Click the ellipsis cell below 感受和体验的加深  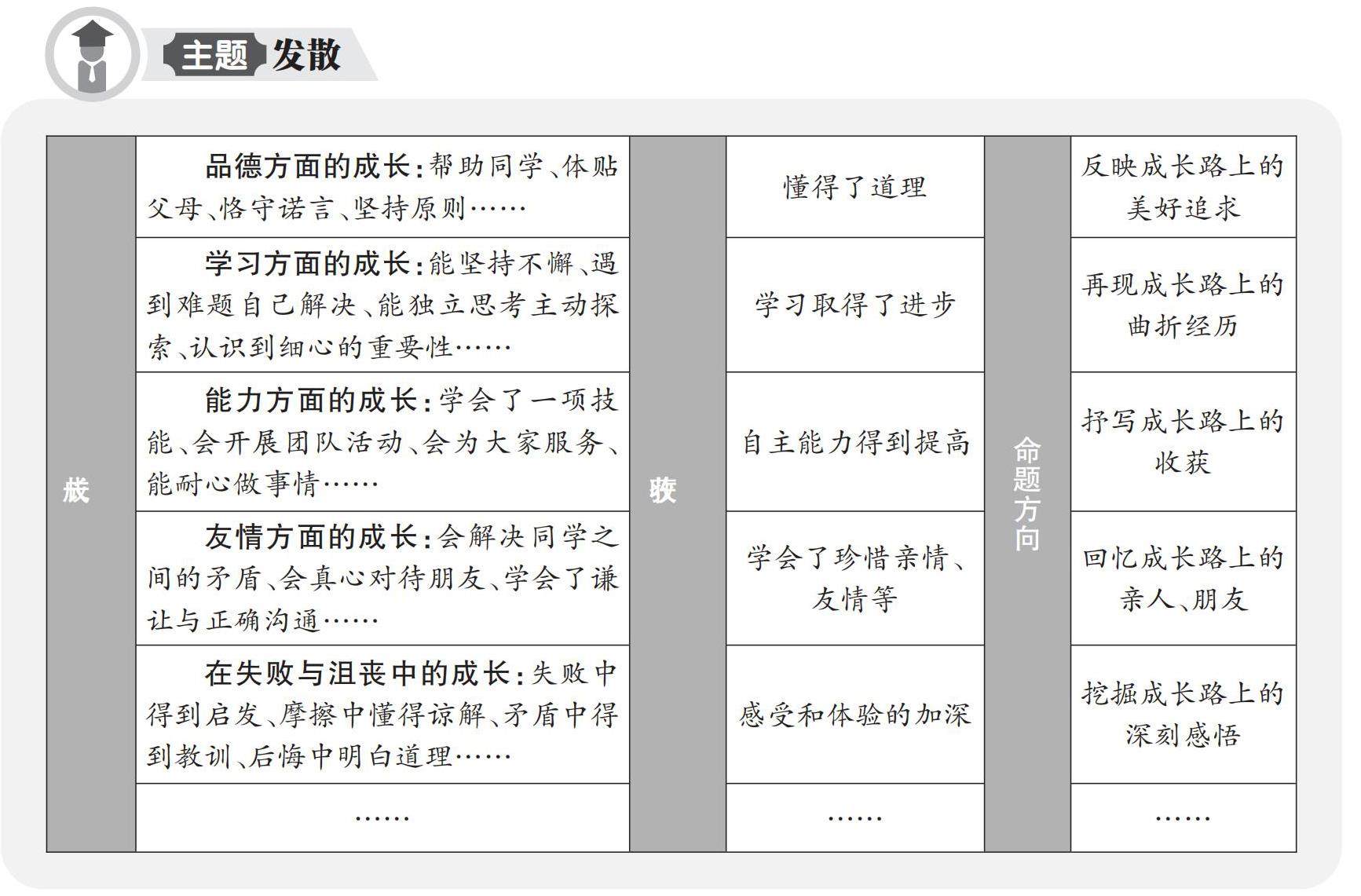pyautogui.click(x=855, y=817)
